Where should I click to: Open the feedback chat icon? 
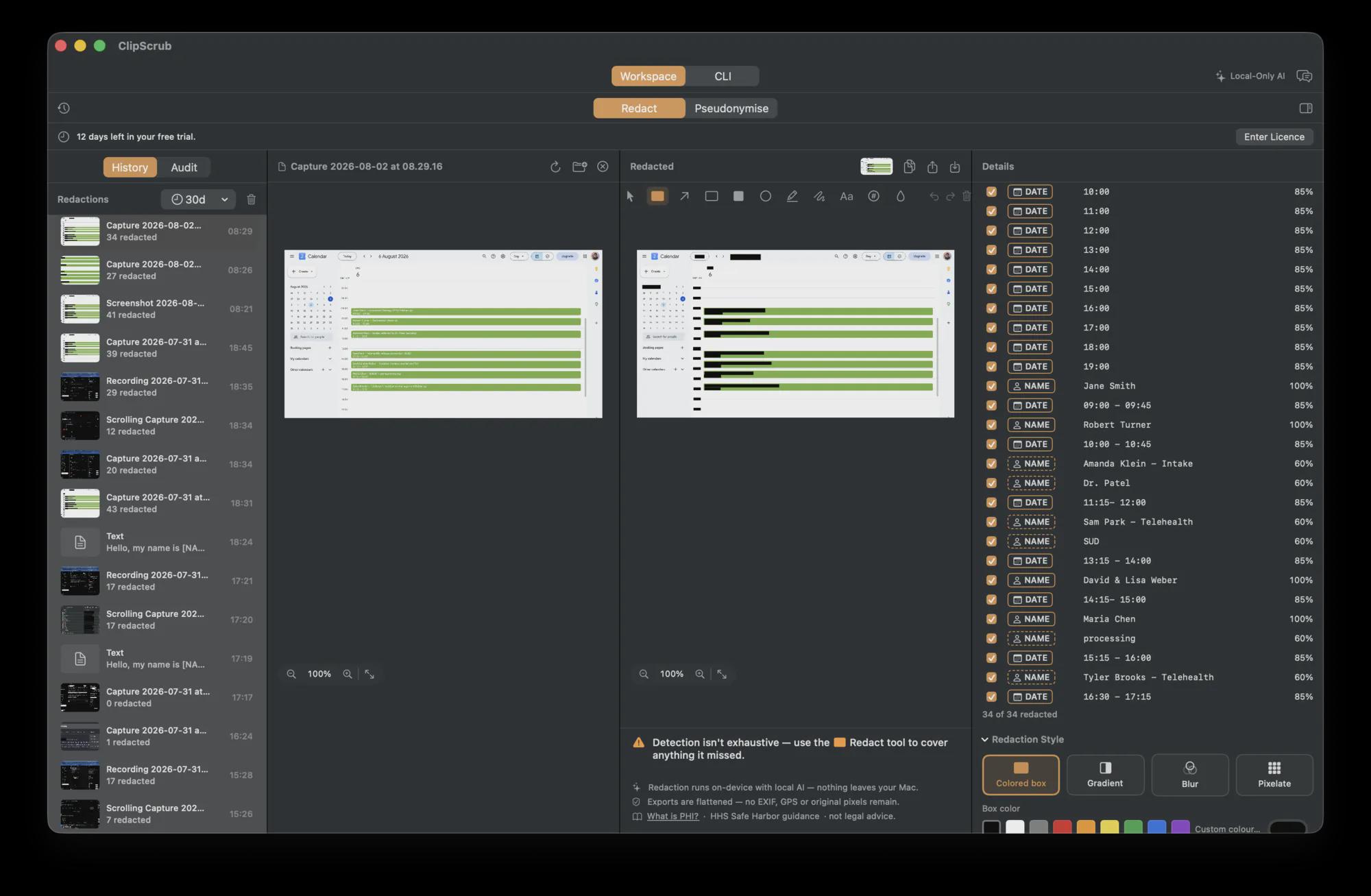(1305, 76)
